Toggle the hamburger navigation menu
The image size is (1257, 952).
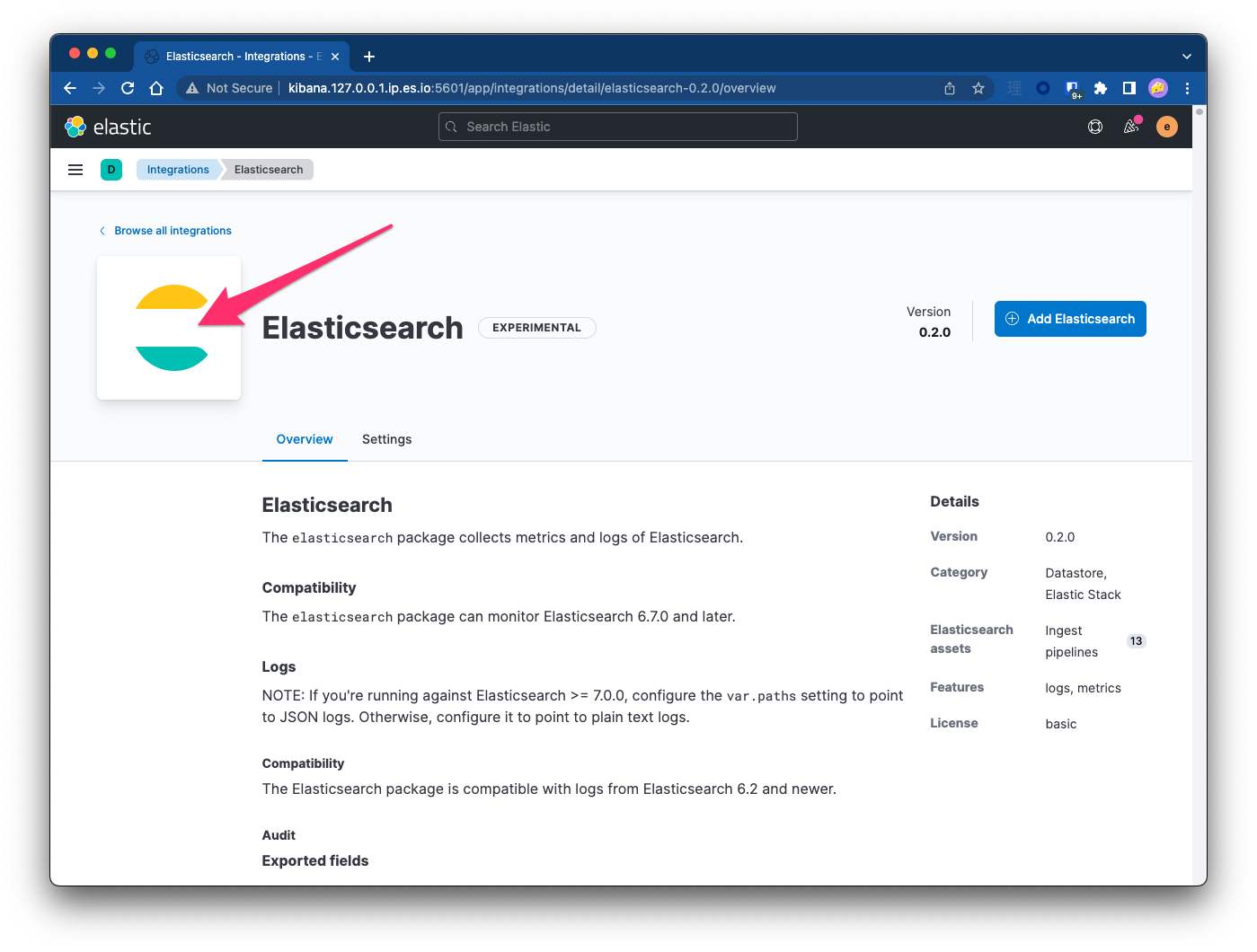(75, 170)
